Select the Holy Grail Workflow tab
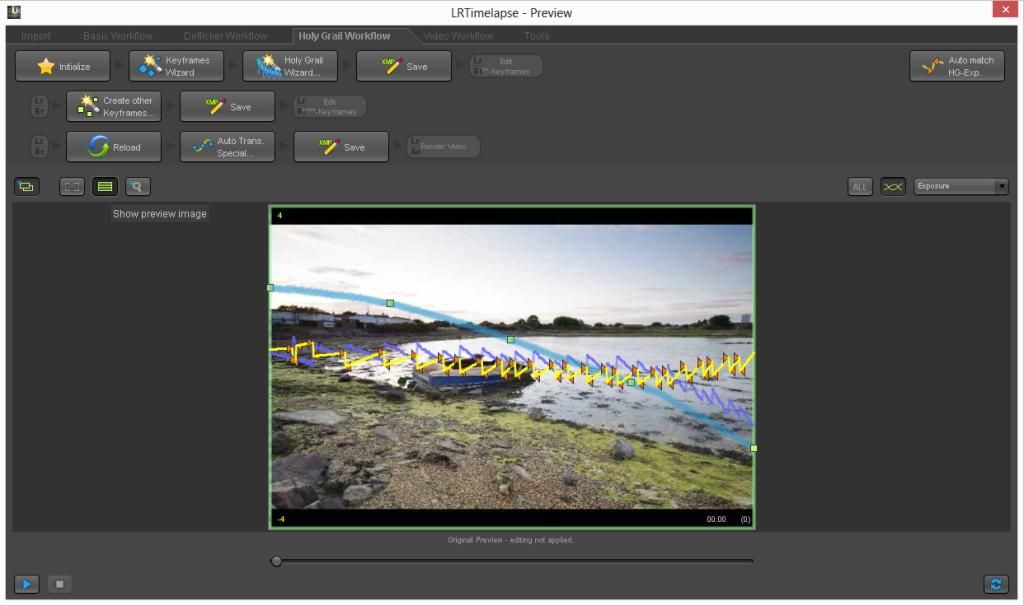Image resolution: width=1024 pixels, height=606 pixels. tap(344, 36)
